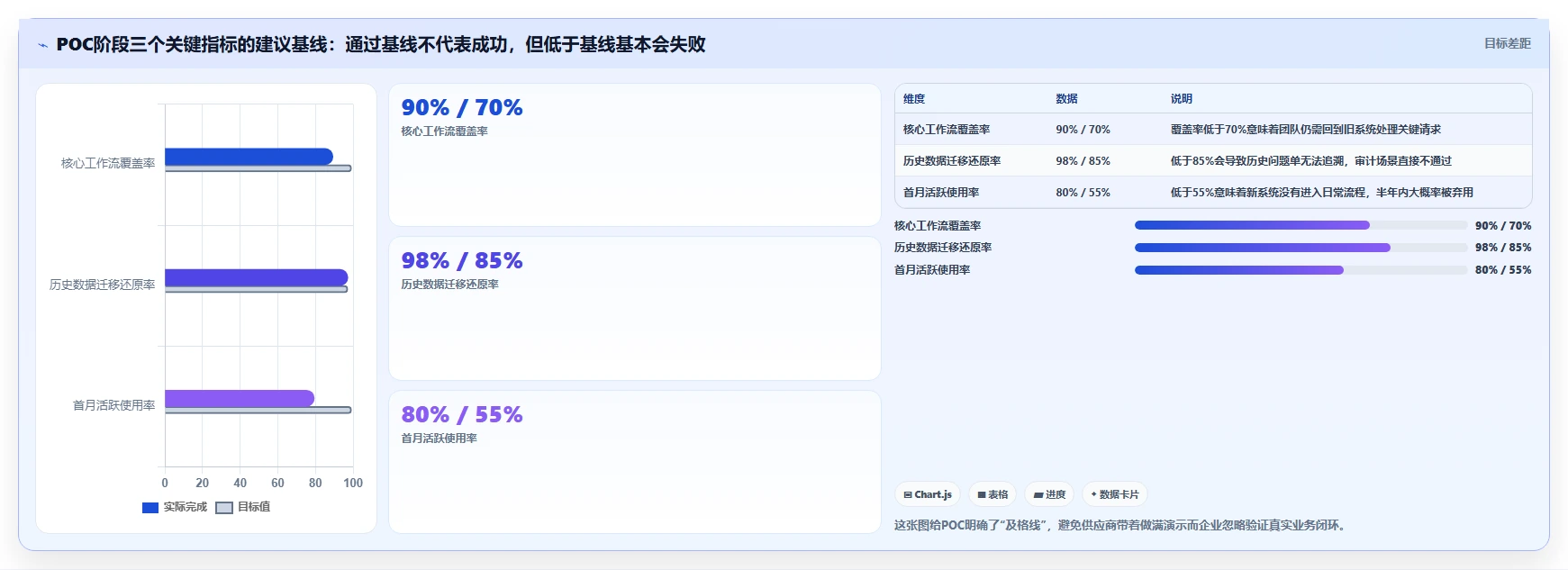Click the 核心工作流覆盖率 chart axis label

click(x=108, y=163)
